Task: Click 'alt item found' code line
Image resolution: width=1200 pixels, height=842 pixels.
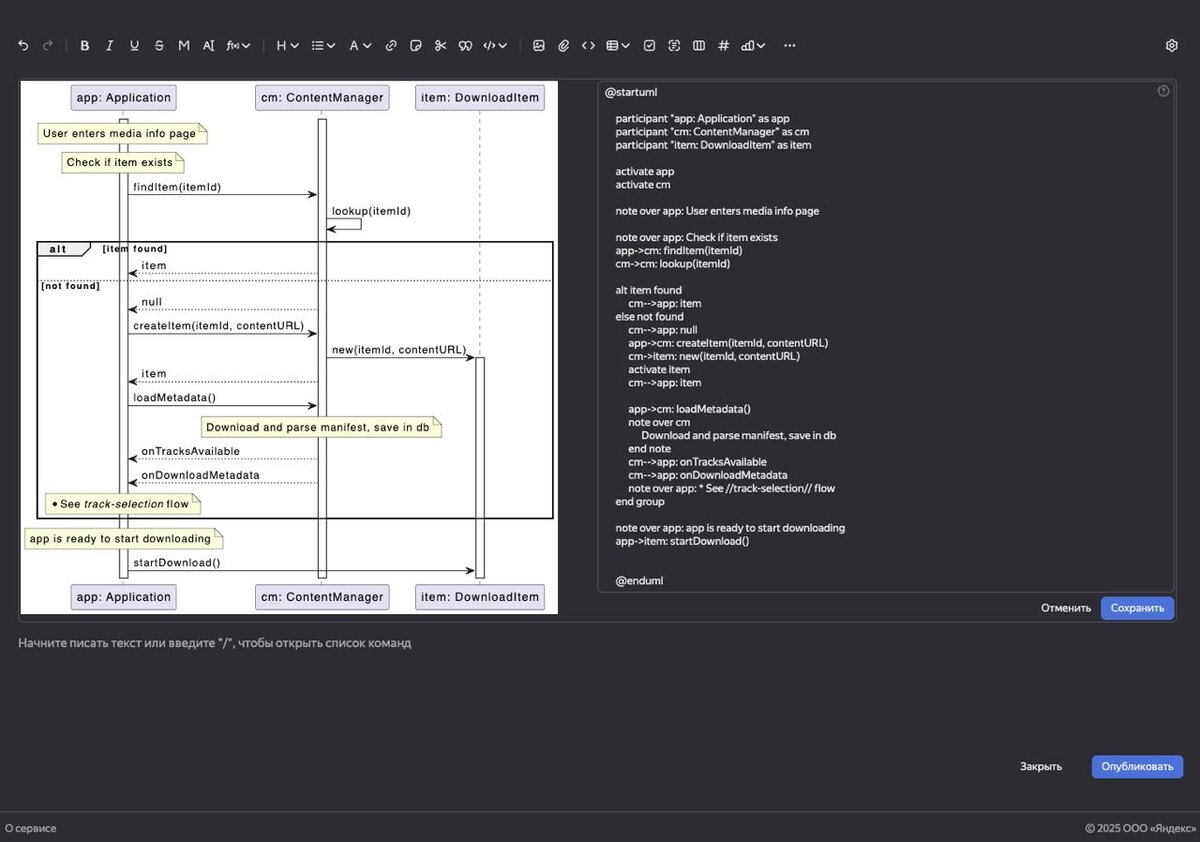Action: click(648, 290)
